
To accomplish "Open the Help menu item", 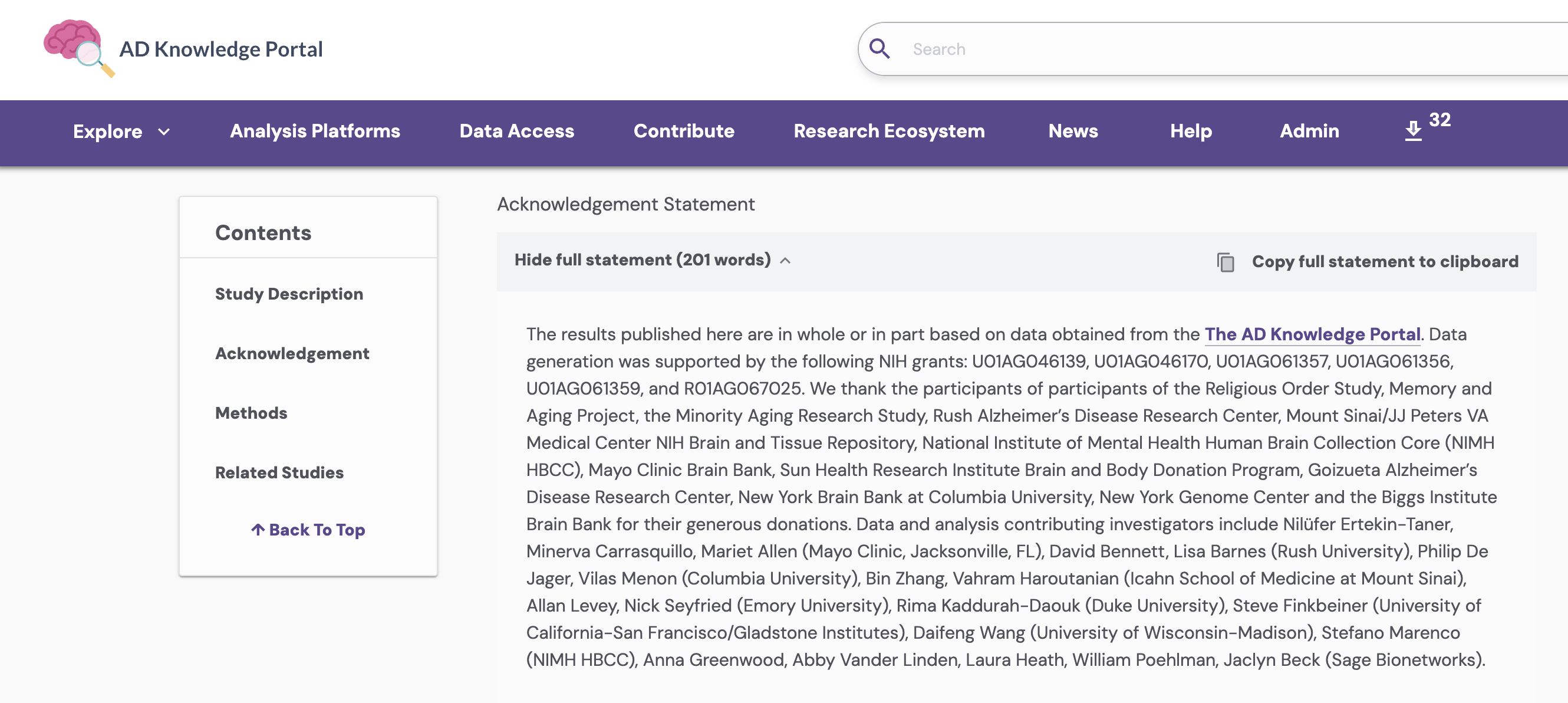I will pyautogui.click(x=1191, y=131).
